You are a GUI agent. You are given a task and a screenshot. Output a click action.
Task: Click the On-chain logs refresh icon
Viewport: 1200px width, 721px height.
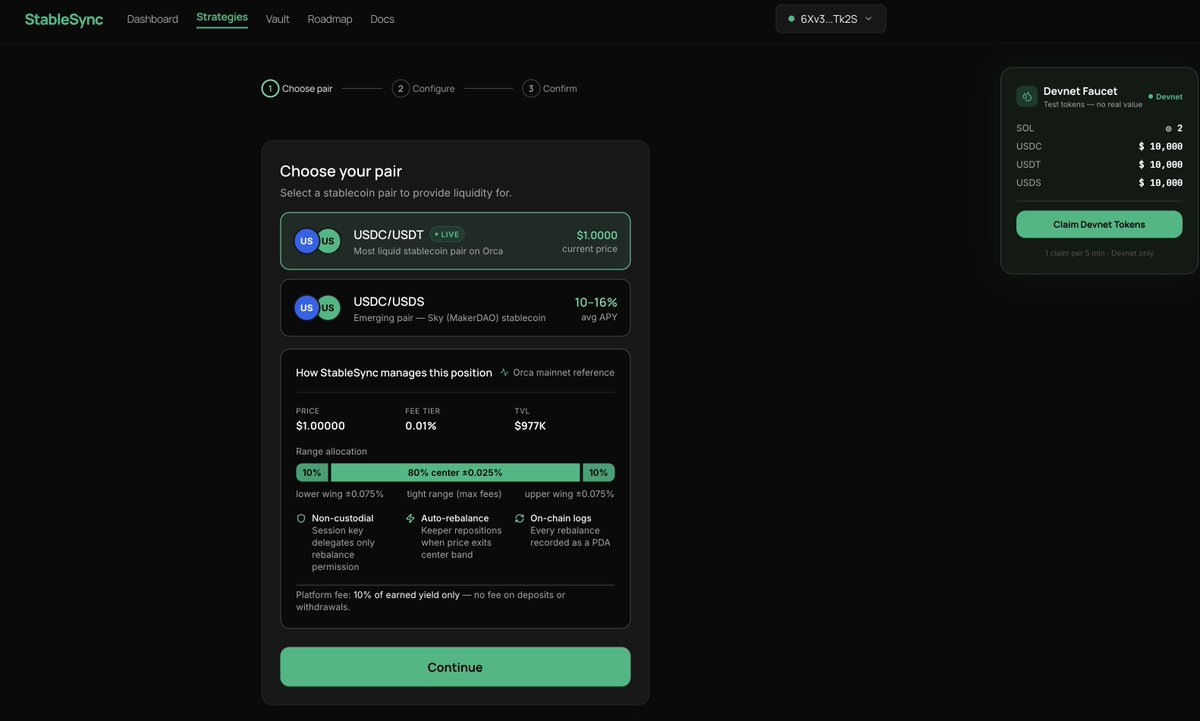(x=520, y=518)
